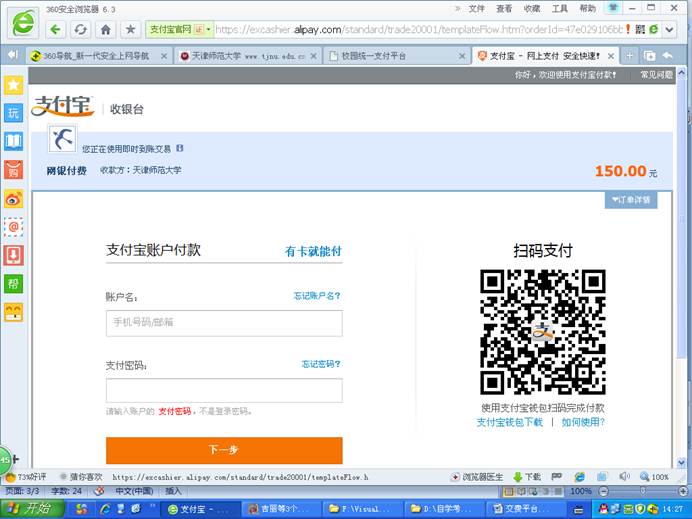
Task: Click the merchant bird logo thumbnail
Action: pyautogui.click(x=62, y=138)
